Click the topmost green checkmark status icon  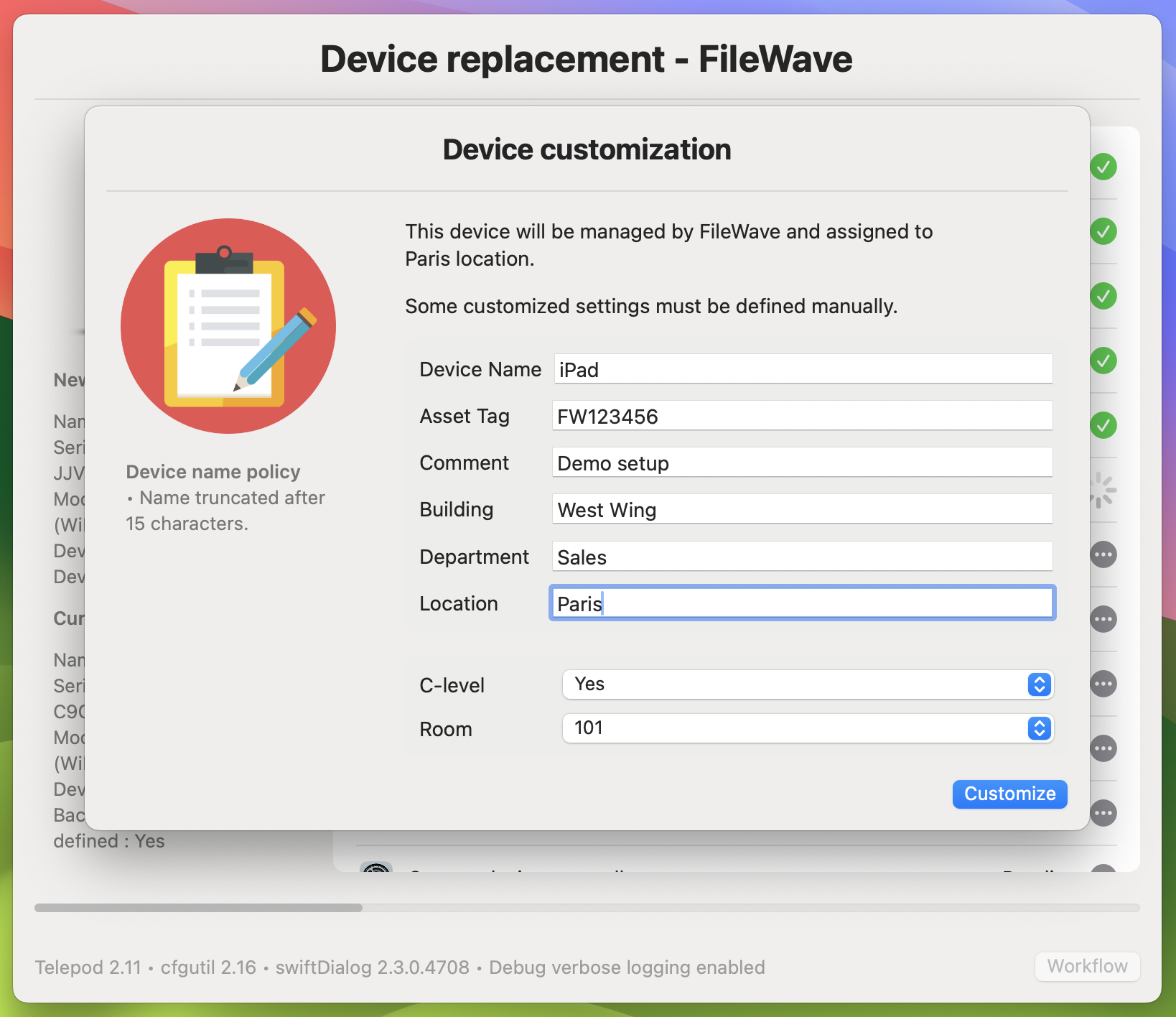[x=1103, y=167]
